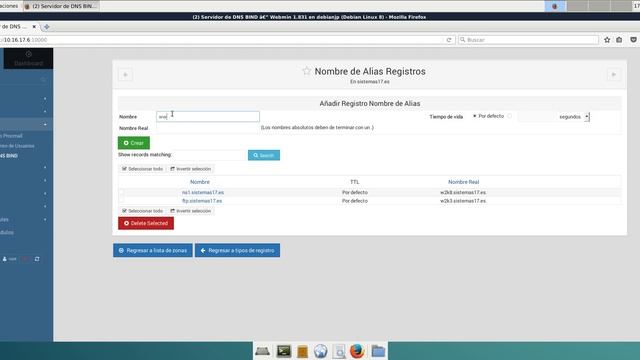The image size is (640, 360).
Task: Tick the checkbox for ns1.sistemas17.es row
Action: pyautogui.click(x=121, y=192)
